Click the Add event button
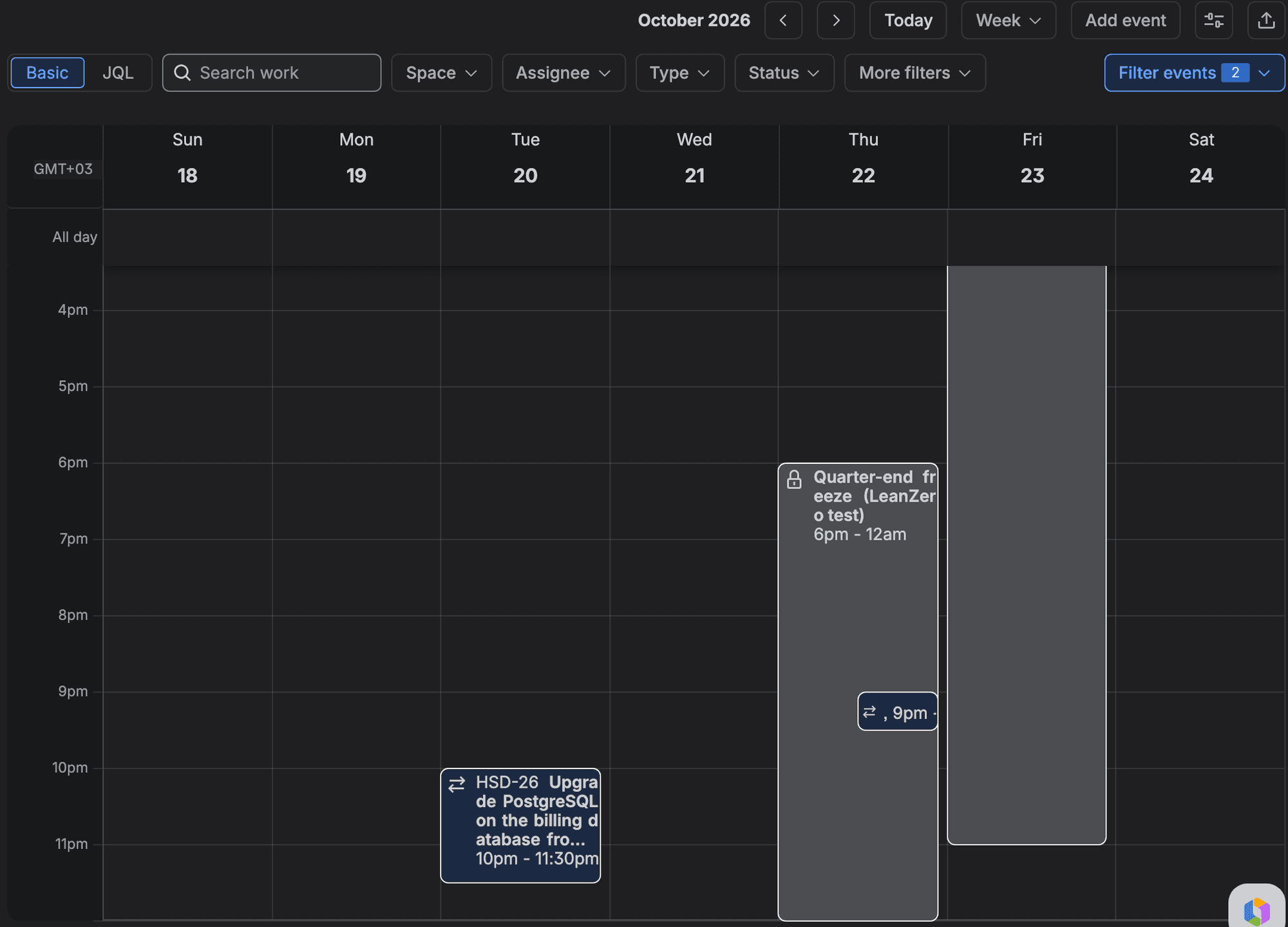The image size is (1288, 927). [1126, 21]
